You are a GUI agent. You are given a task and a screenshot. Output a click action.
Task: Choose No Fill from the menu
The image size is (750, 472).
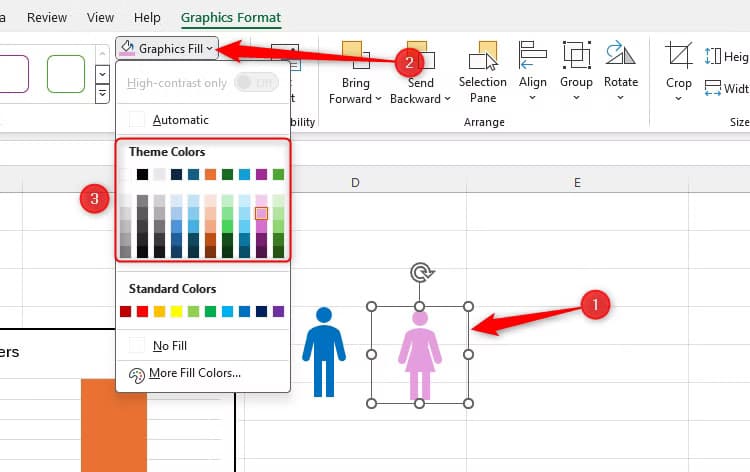tap(203, 345)
